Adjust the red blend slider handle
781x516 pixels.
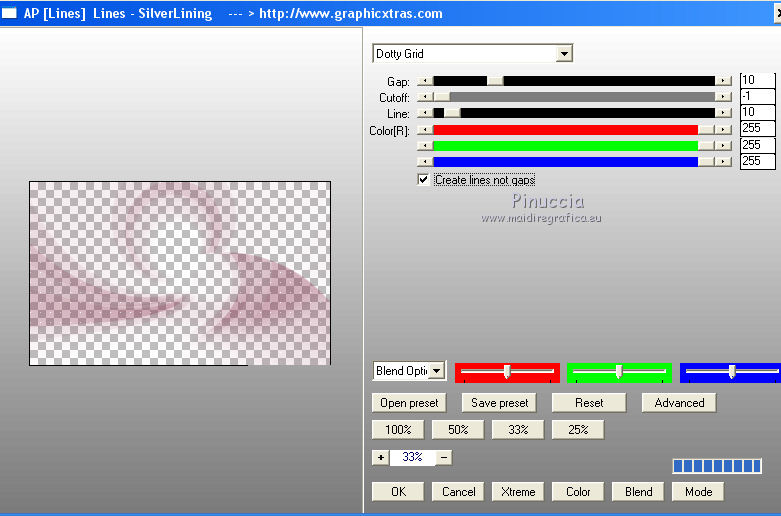(x=507, y=372)
